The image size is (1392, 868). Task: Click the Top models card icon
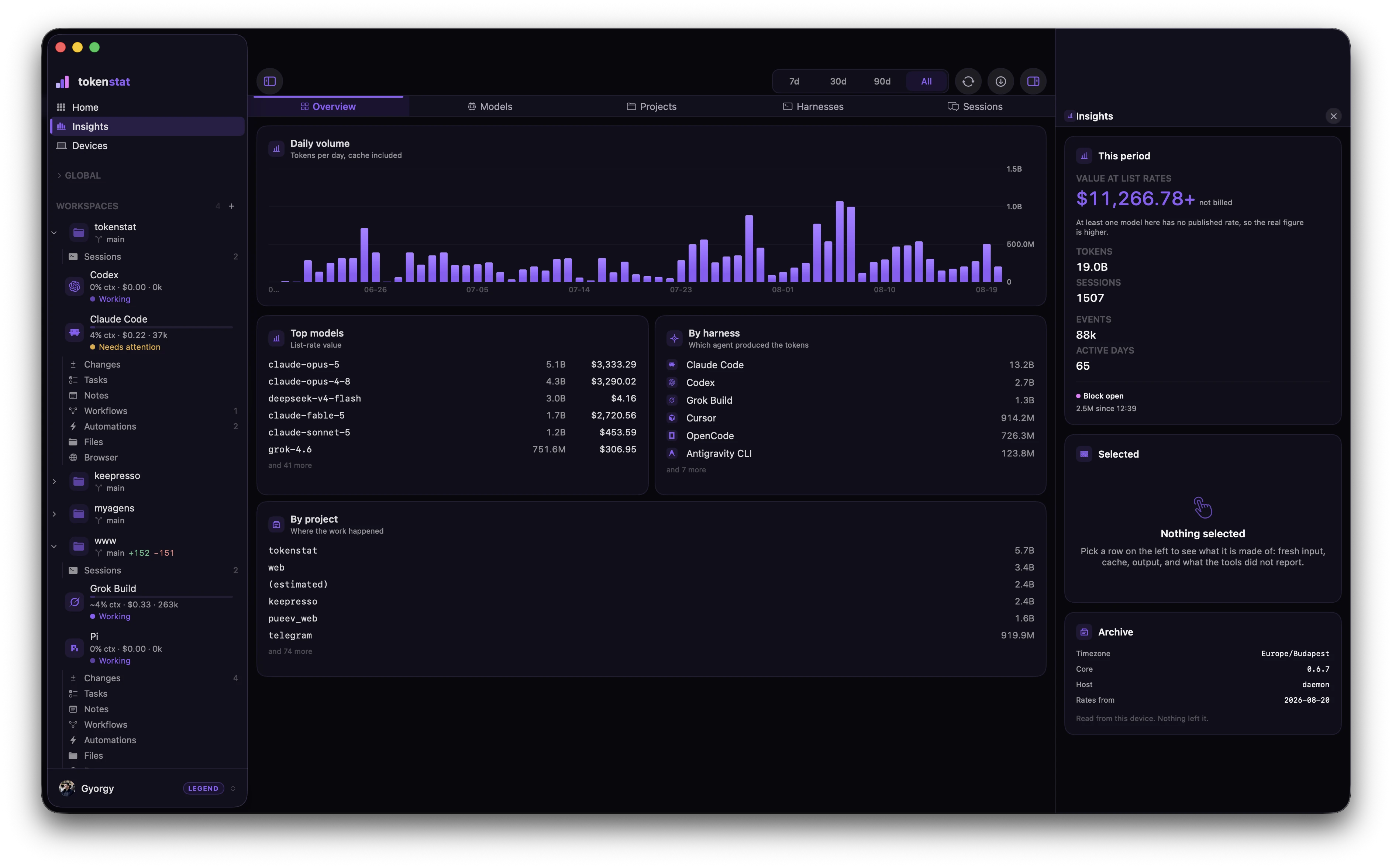(x=276, y=338)
